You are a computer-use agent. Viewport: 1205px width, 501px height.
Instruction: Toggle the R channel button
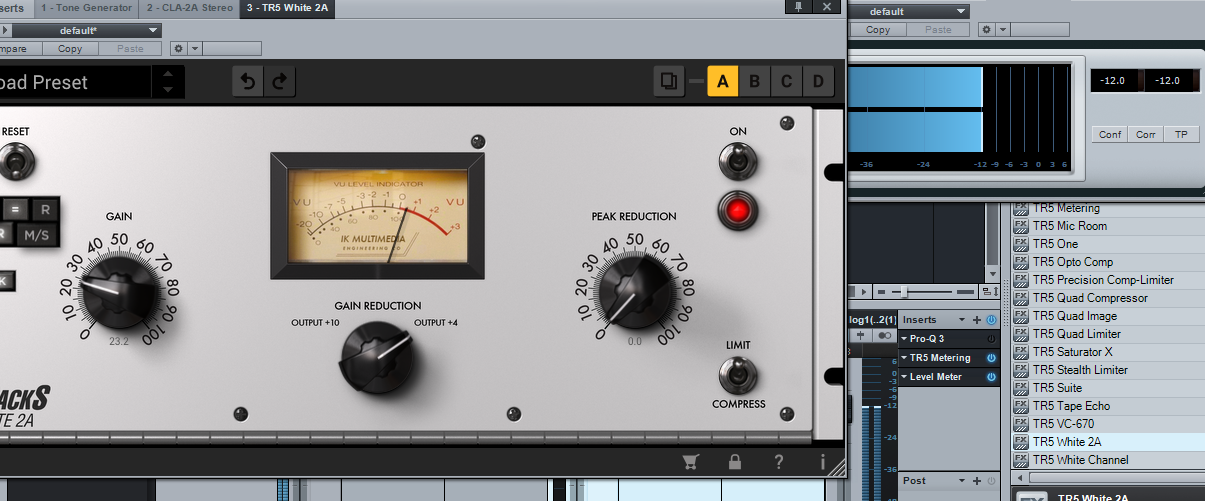pyautogui.click(x=45, y=210)
